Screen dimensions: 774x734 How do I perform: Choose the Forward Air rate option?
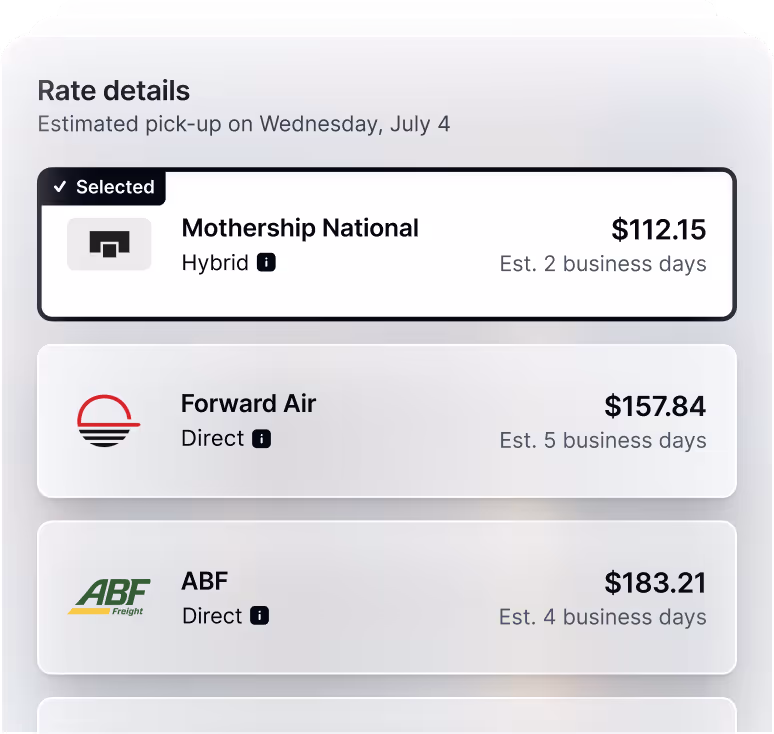(x=387, y=421)
